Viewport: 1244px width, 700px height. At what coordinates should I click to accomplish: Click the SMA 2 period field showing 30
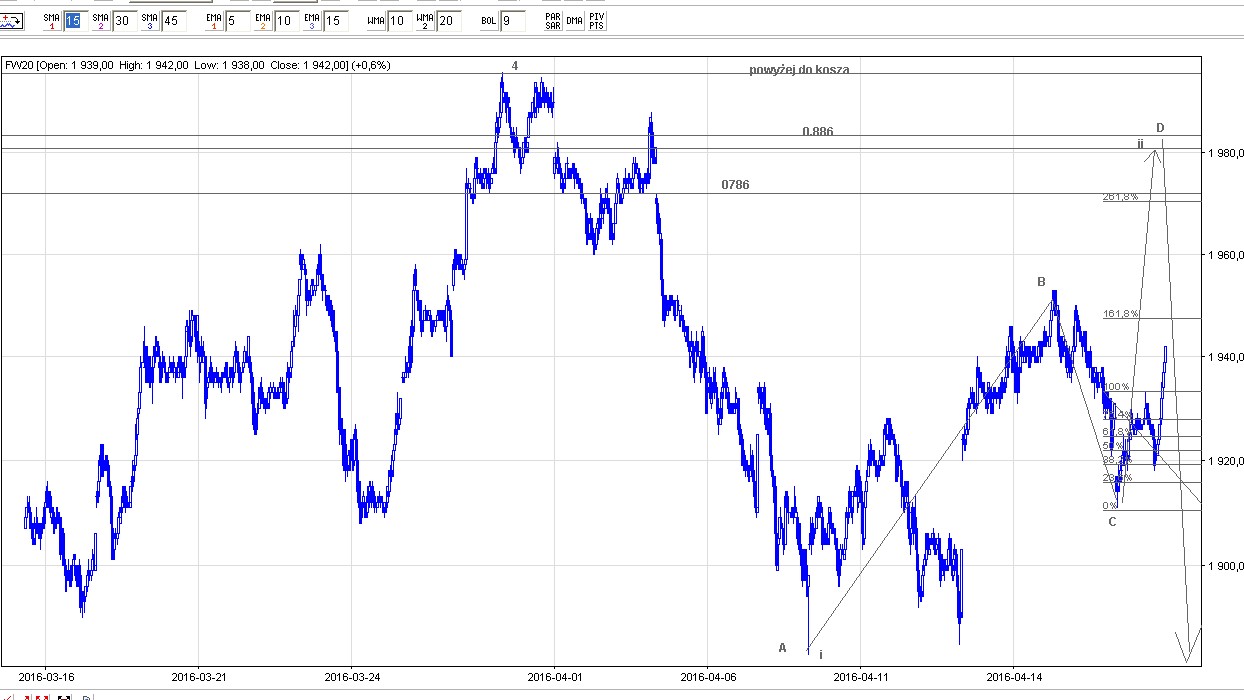[122, 21]
